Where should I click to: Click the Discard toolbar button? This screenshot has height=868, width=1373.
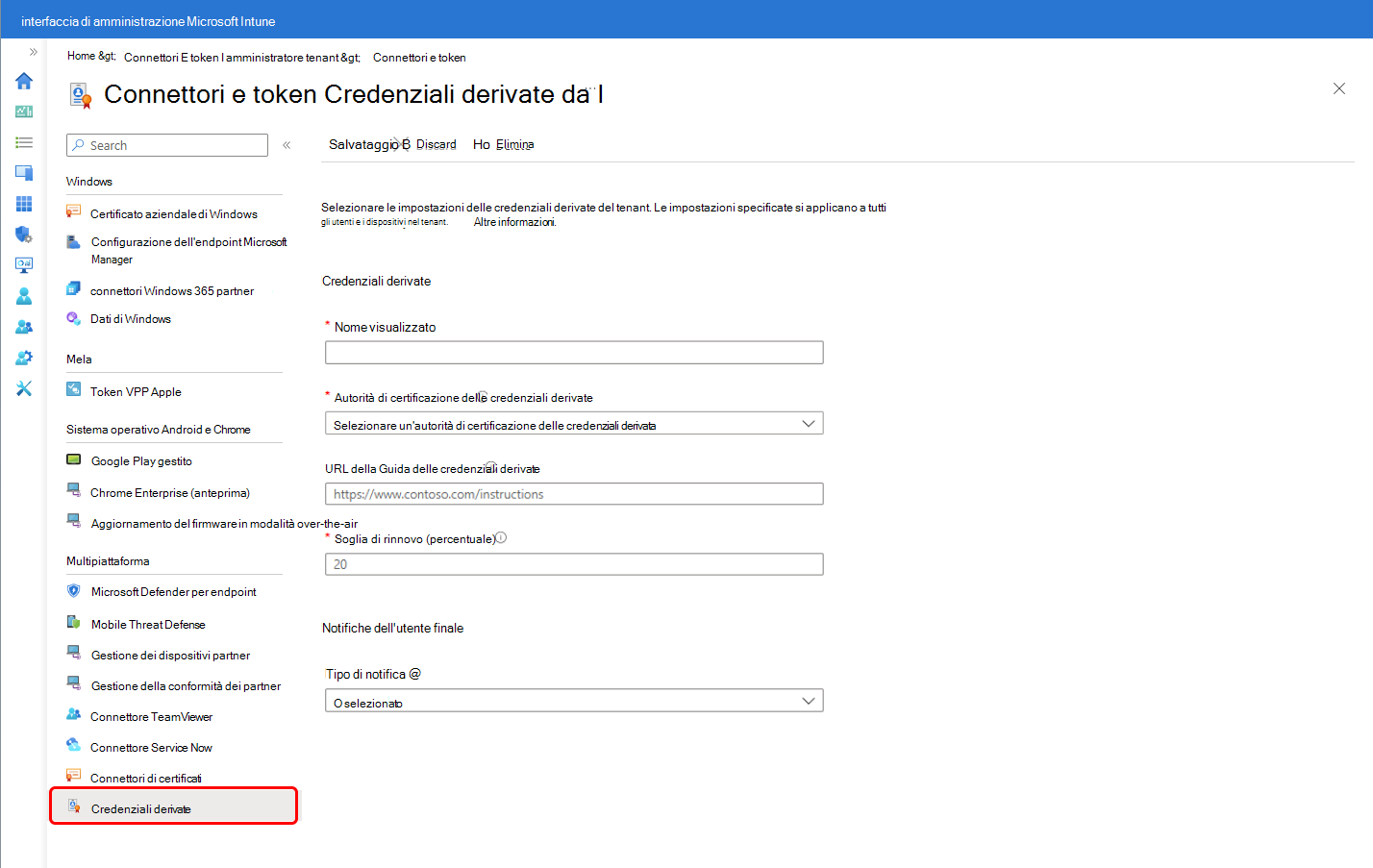437,144
